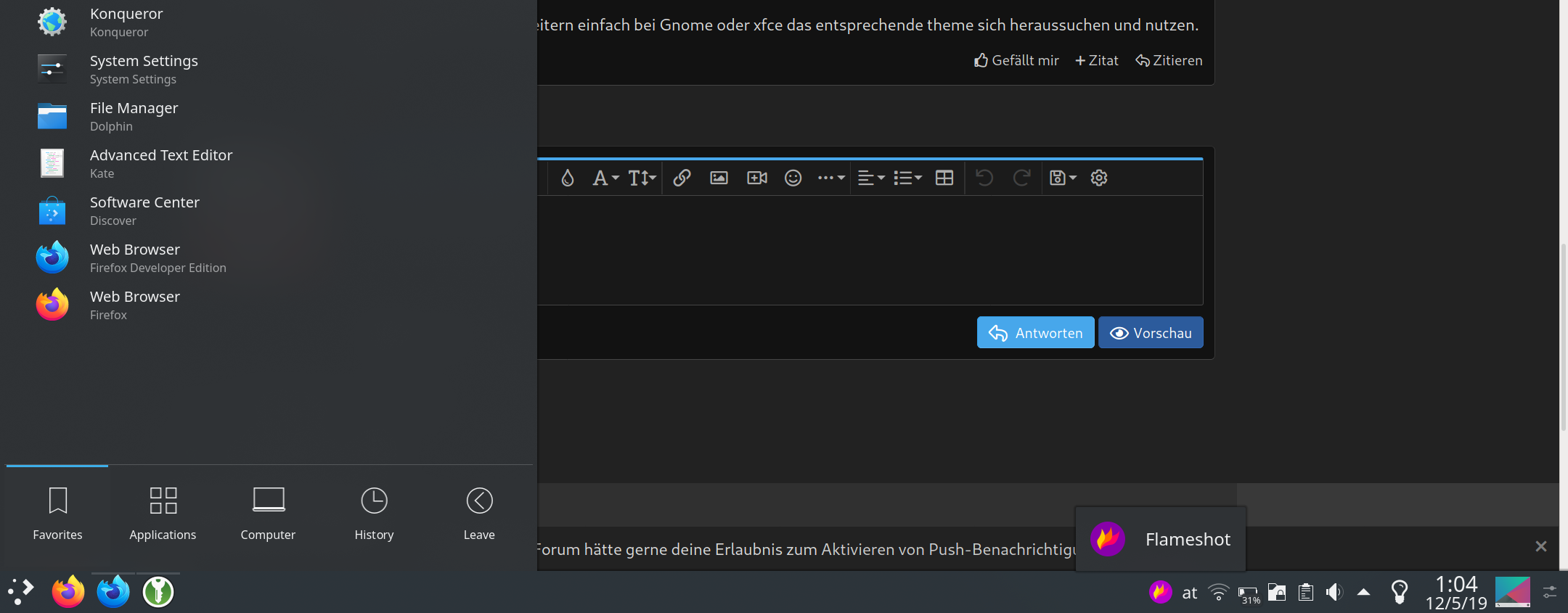Open the KDE application launcher button
Viewport: 1568px width, 613px height.
(x=20, y=592)
